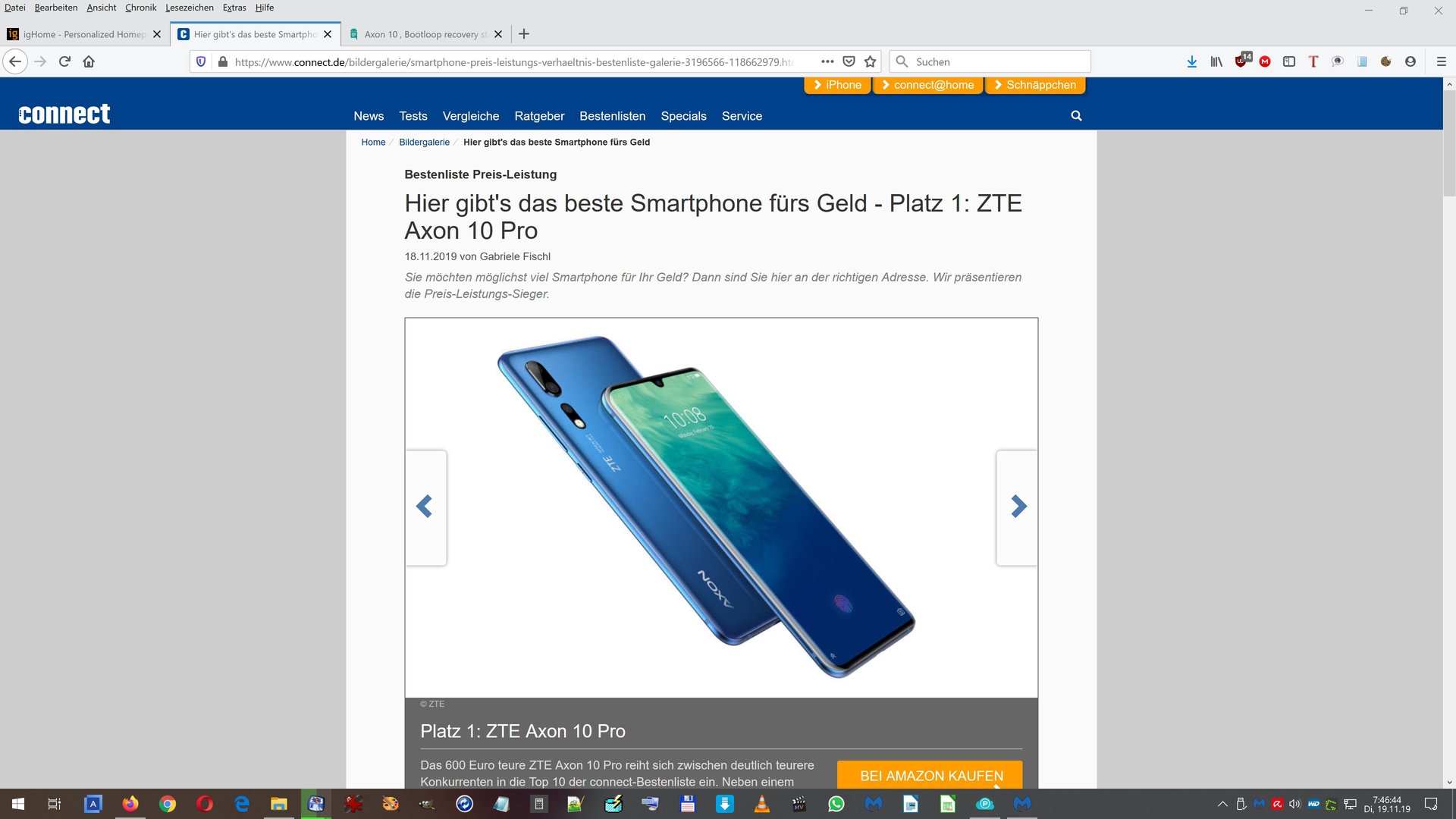Open the site search magnifier

pyautogui.click(x=1076, y=116)
